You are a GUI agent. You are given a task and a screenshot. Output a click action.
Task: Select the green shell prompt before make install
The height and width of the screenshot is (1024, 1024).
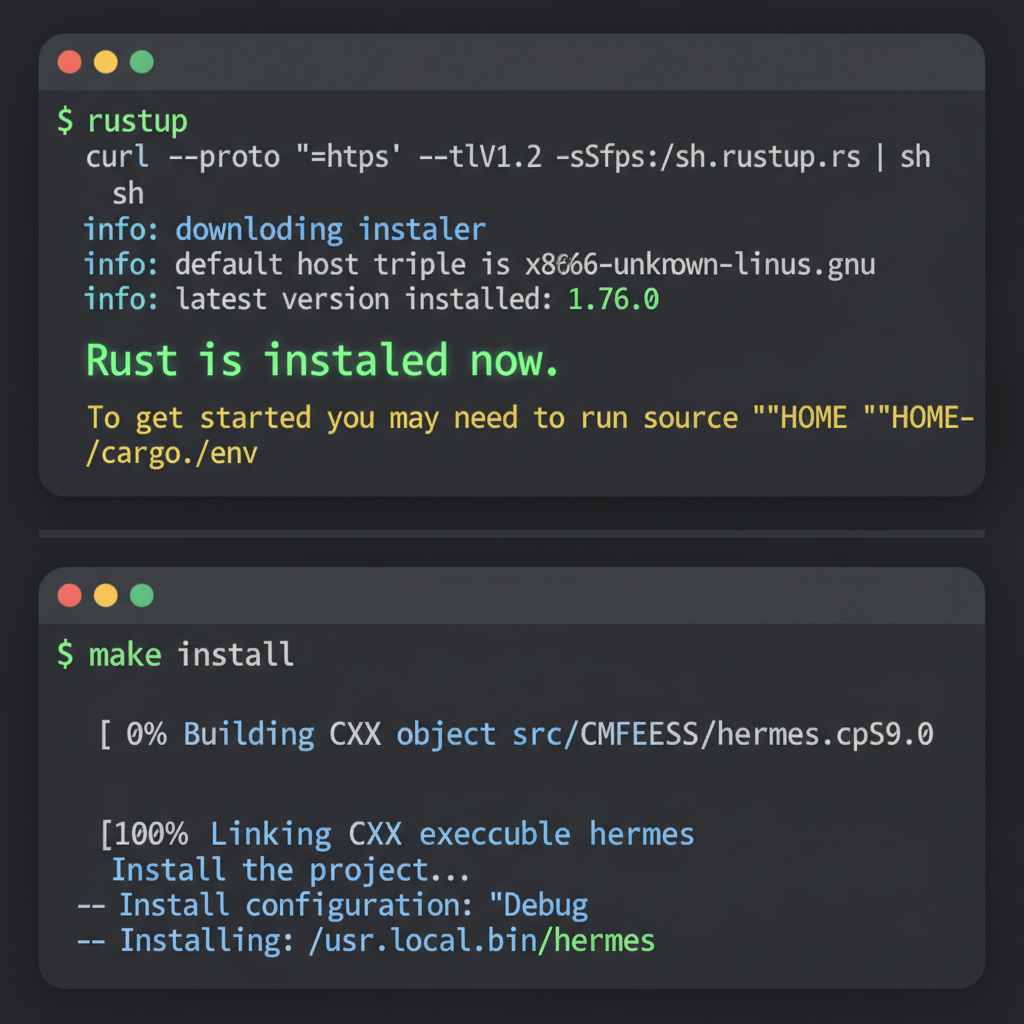pos(64,654)
